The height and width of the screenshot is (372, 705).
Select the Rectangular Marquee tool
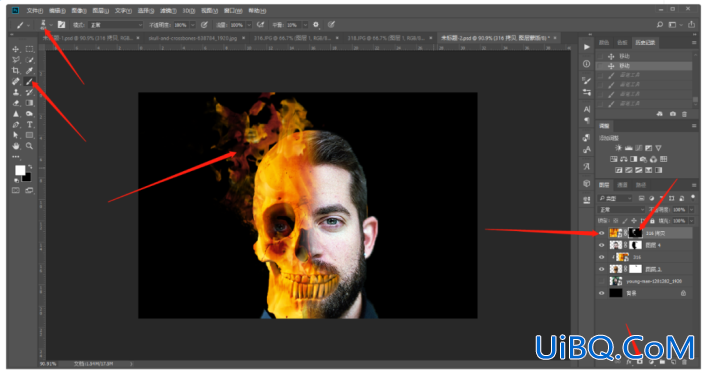[x=30, y=49]
